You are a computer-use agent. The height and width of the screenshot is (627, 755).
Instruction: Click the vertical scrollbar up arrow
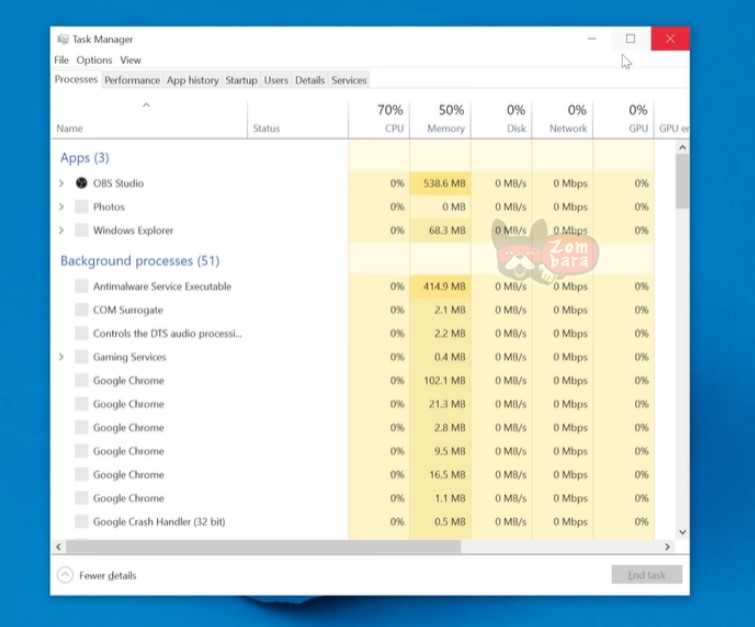(x=682, y=147)
